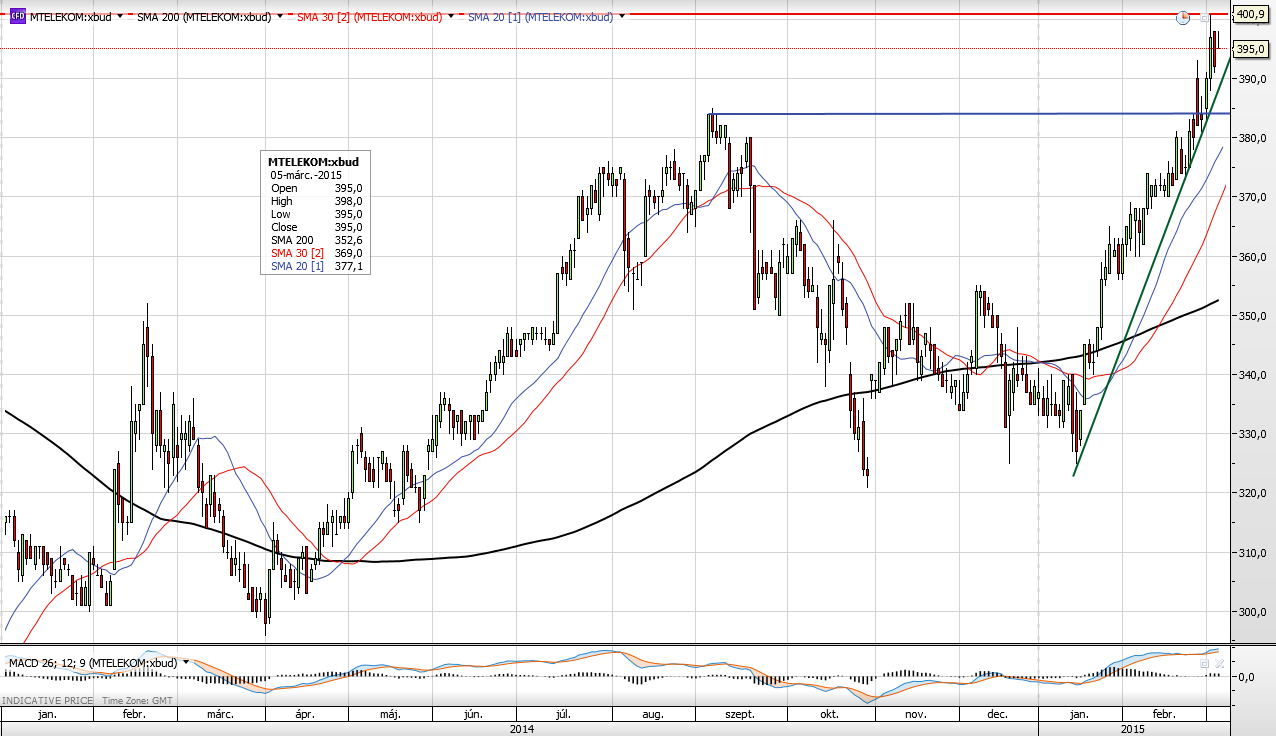This screenshot has height=736, width=1276.
Task: Click the 'szept.' month label on time axis
Action: pos(741,716)
